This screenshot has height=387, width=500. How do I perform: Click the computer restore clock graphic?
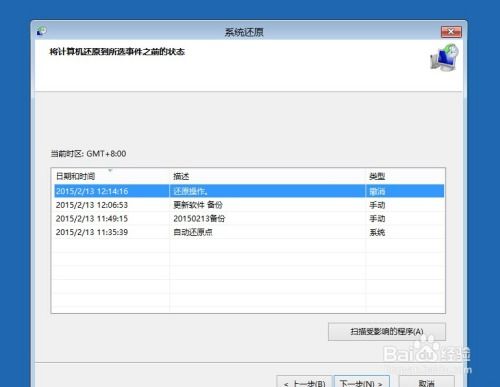point(444,57)
